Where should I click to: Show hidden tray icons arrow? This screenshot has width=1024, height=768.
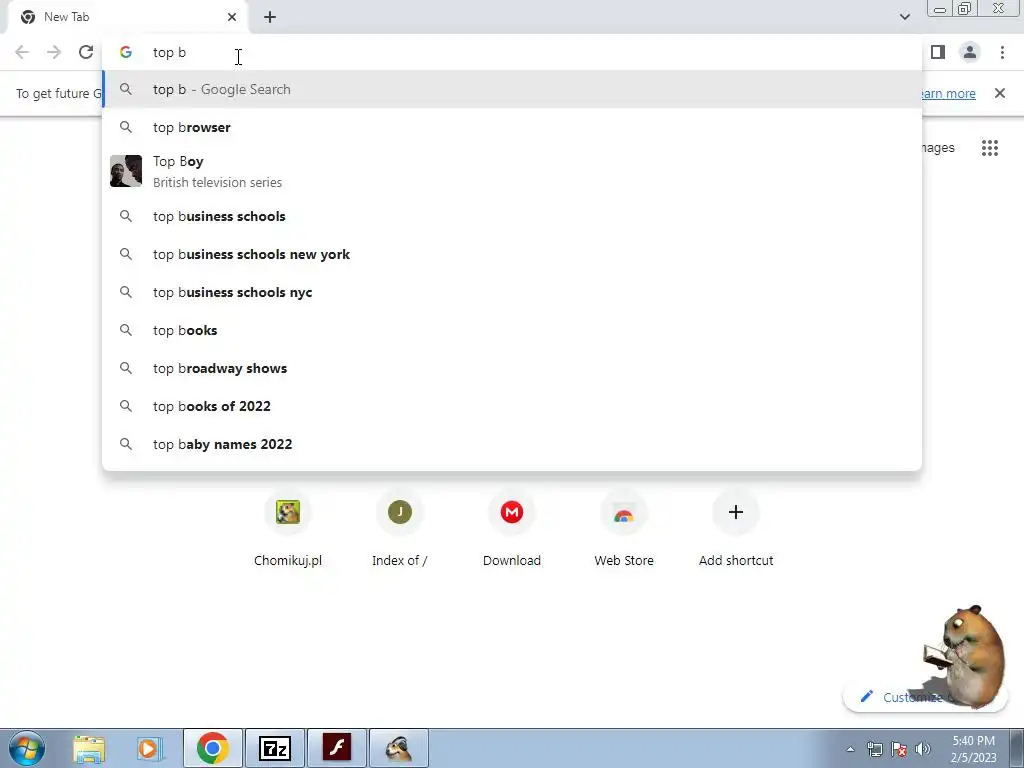point(850,749)
